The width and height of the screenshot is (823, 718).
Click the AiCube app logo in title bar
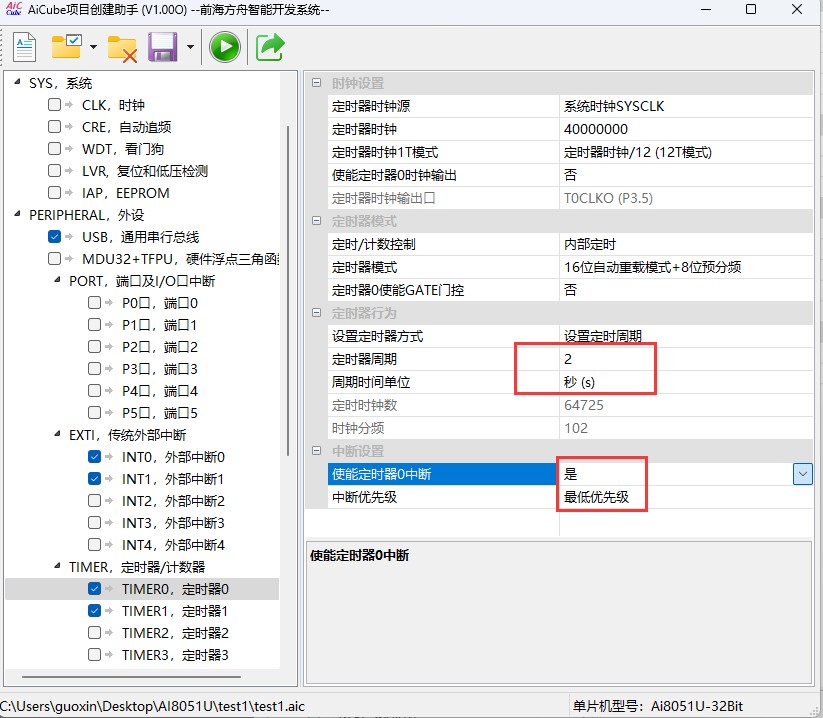click(x=14, y=8)
